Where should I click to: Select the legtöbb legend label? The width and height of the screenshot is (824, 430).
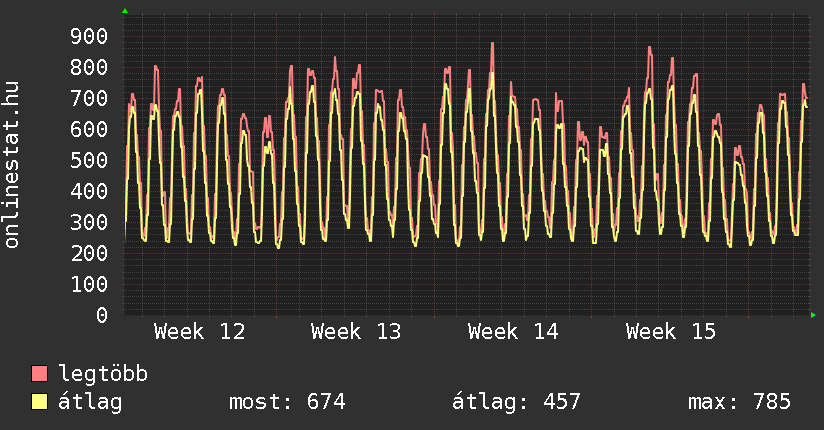[103, 374]
